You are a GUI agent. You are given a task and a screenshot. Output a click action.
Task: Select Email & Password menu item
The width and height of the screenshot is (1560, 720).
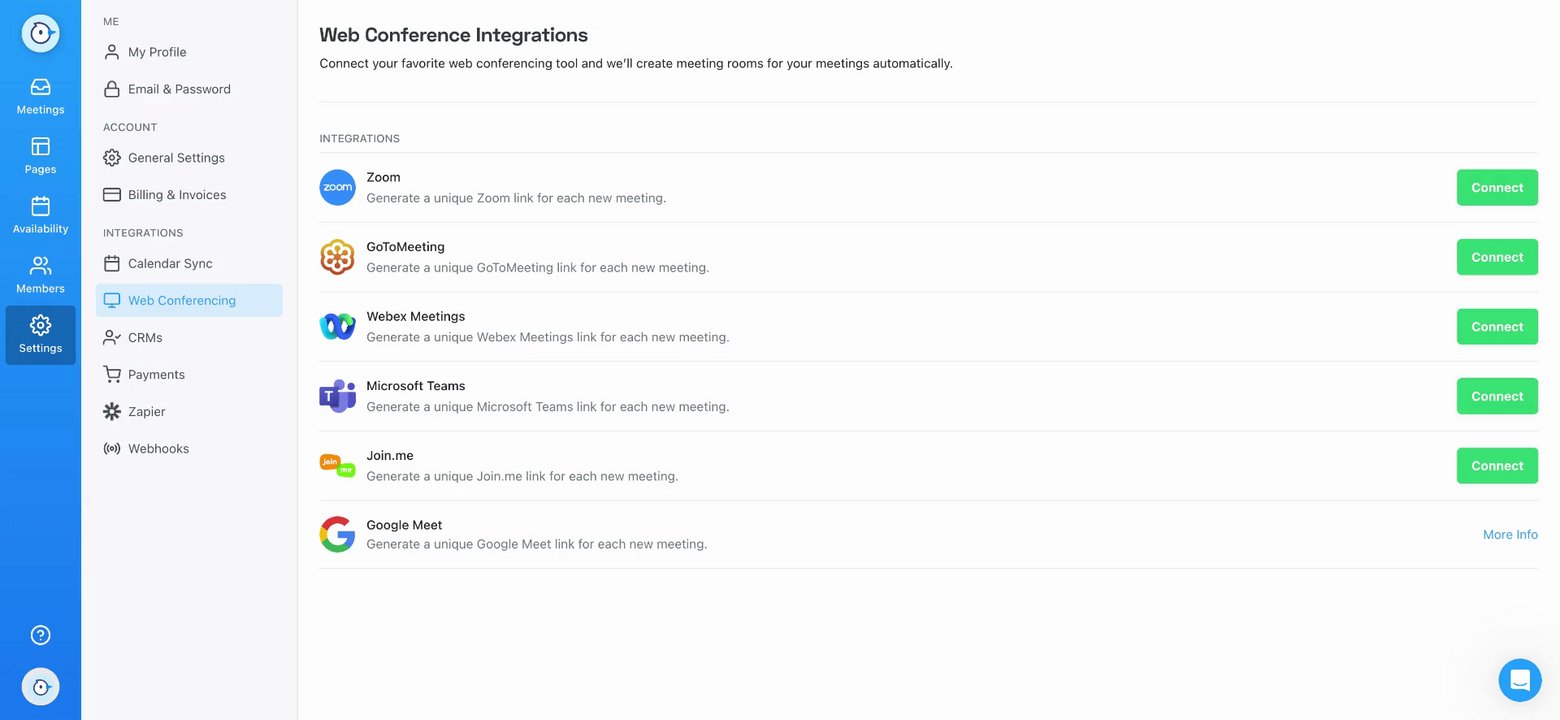pyautogui.click(x=179, y=89)
